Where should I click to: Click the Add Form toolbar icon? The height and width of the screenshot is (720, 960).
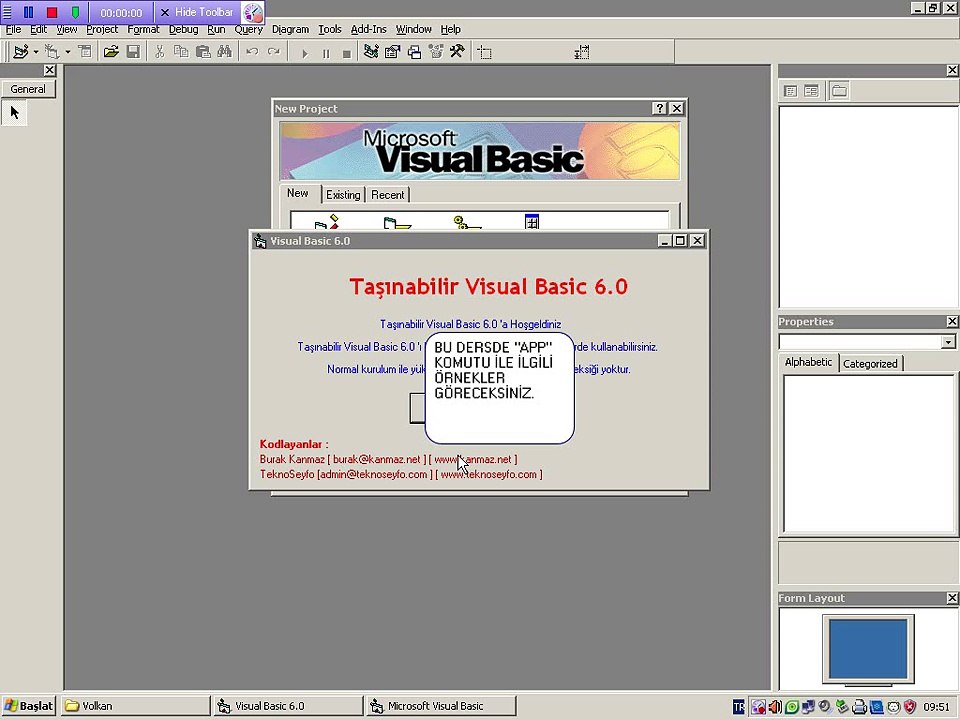pyautogui.click(x=51, y=52)
